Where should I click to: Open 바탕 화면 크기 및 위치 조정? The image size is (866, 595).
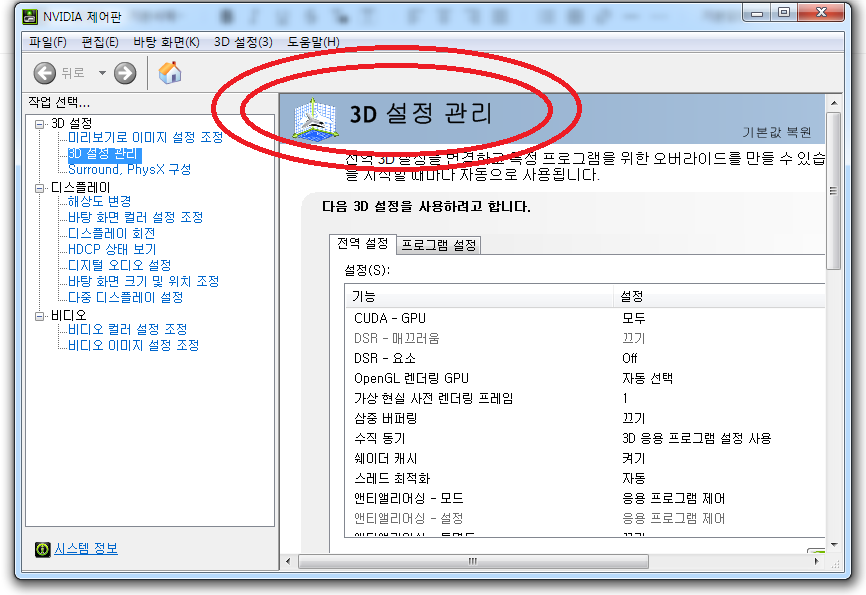click(x=144, y=281)
